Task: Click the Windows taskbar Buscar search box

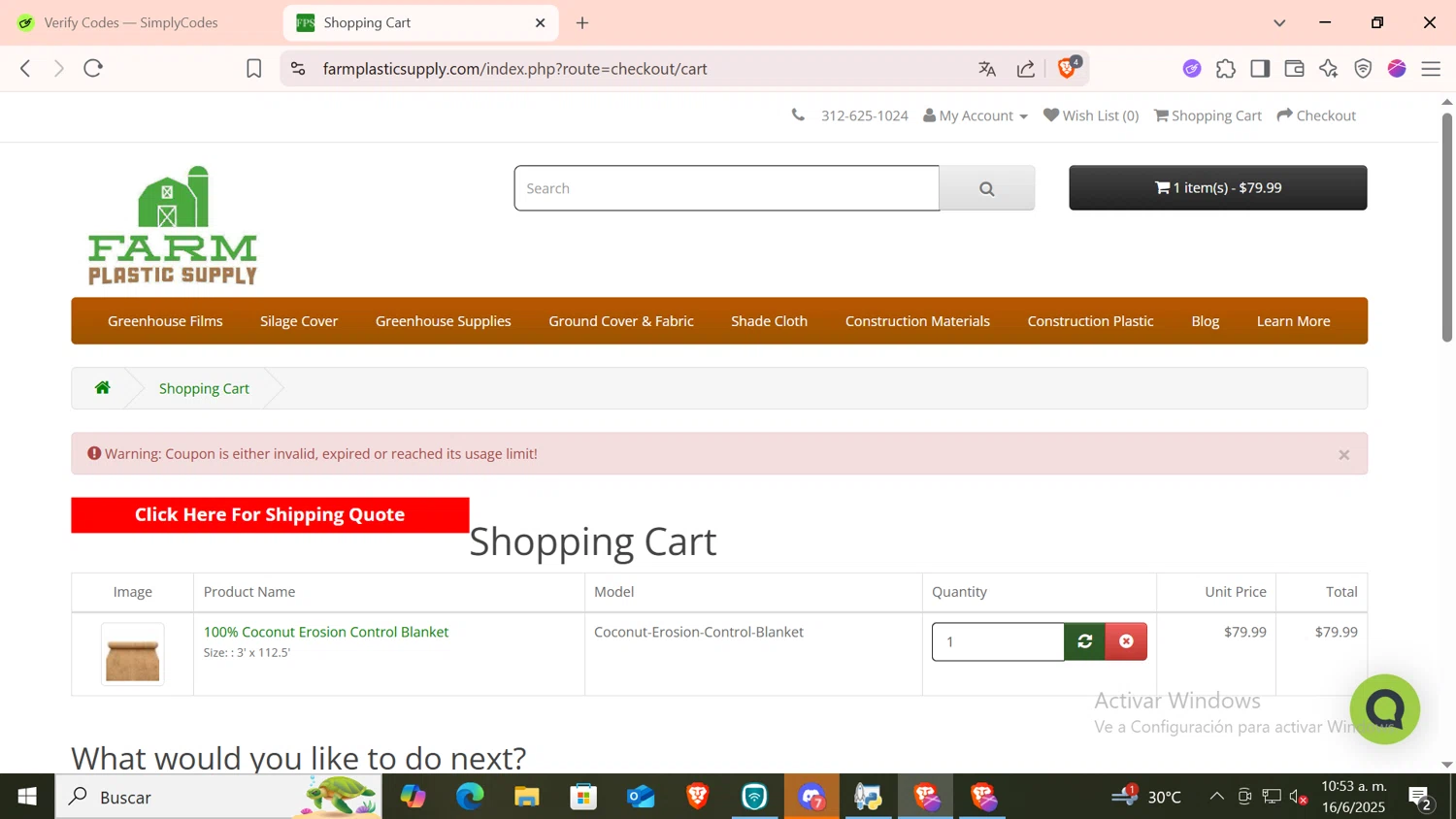Action: (x=218, y=797)
